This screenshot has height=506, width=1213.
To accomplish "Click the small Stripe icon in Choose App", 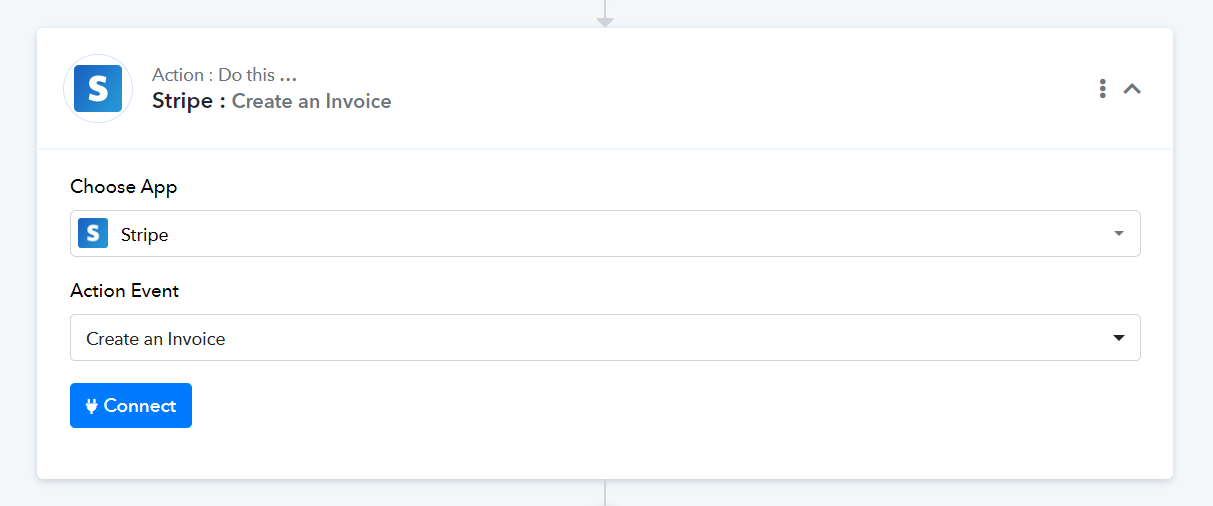I will (93, 234).
